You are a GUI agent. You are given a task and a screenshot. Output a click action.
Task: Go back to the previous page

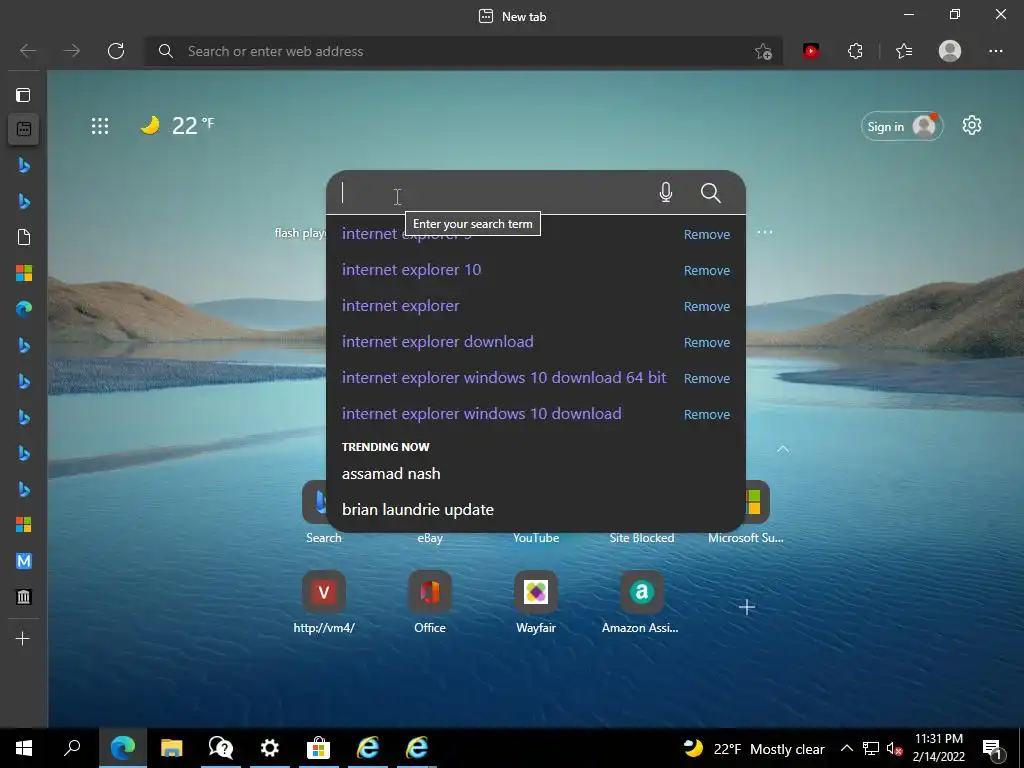point(28,51)
